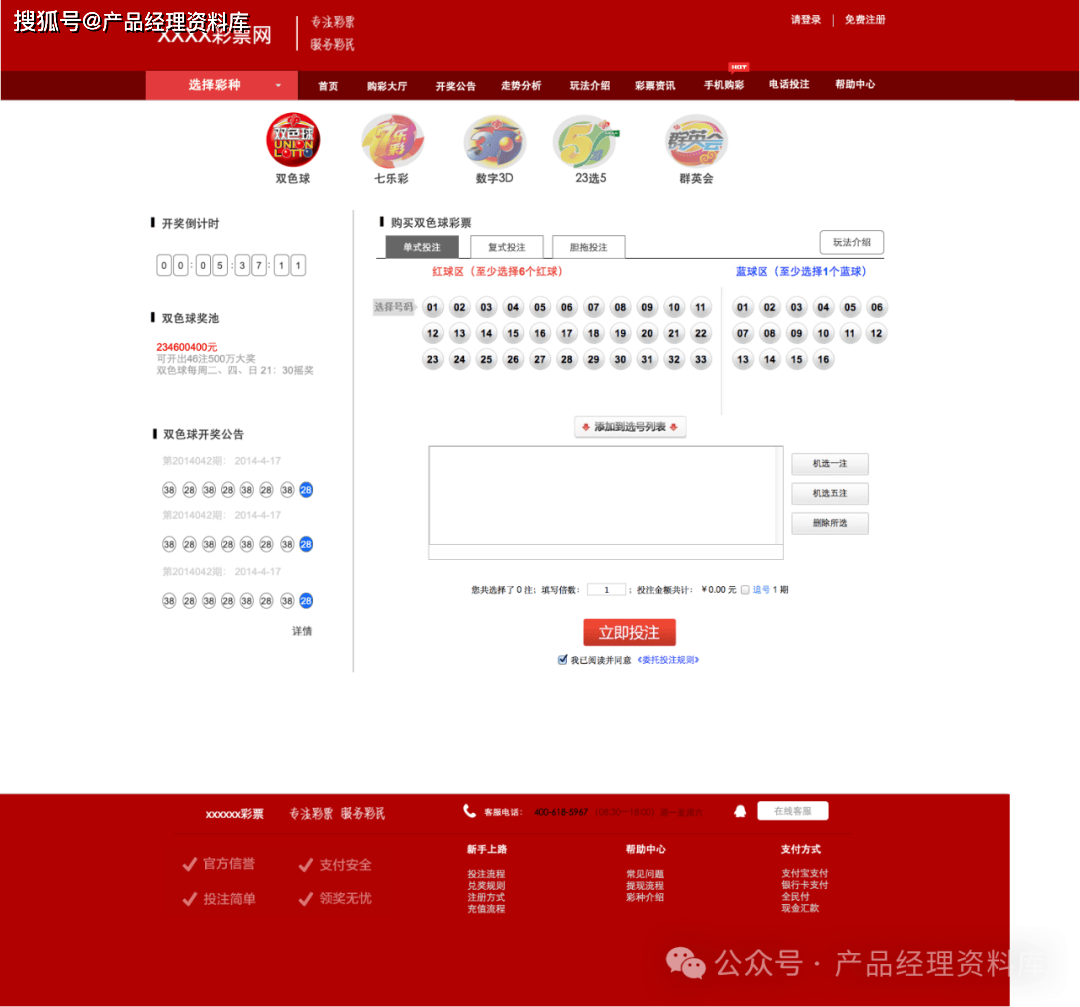
Task: Click the 倍数 multiplier input field
Action: click(607, 589)
